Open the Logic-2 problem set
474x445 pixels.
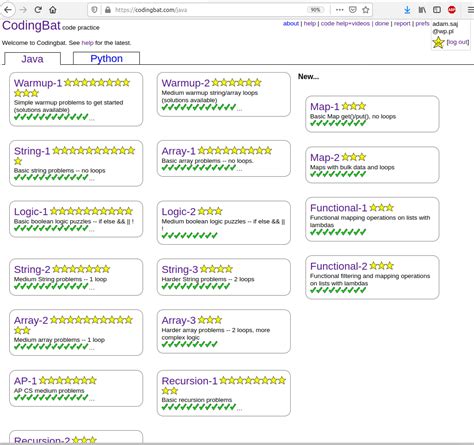click(x=178, y=211)
